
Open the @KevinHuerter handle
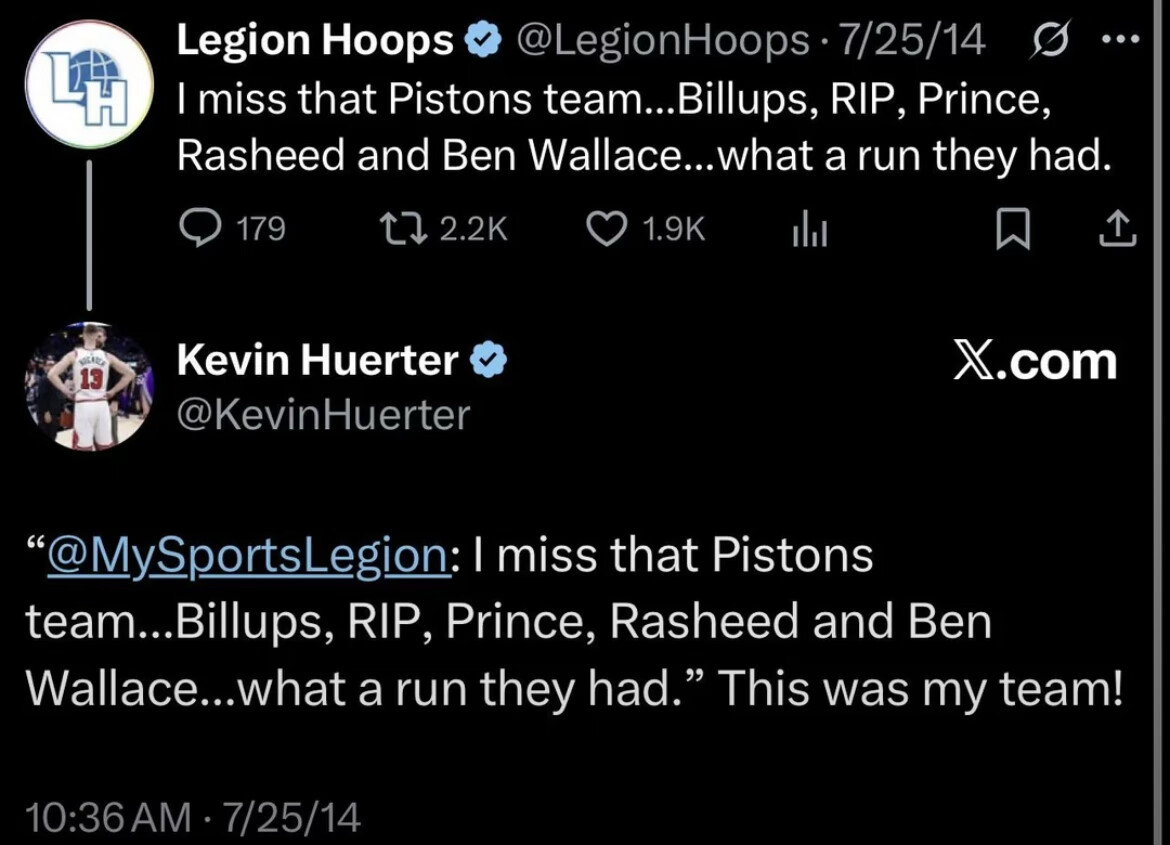323,414
